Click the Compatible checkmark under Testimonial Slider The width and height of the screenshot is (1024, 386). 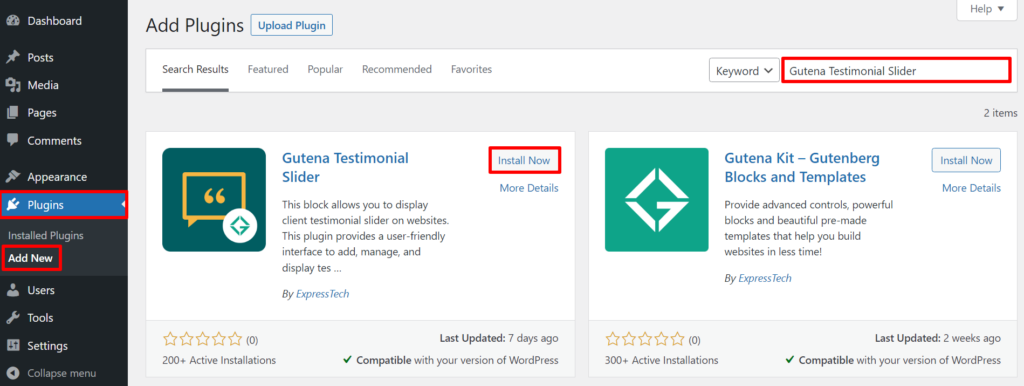[347, 360]
